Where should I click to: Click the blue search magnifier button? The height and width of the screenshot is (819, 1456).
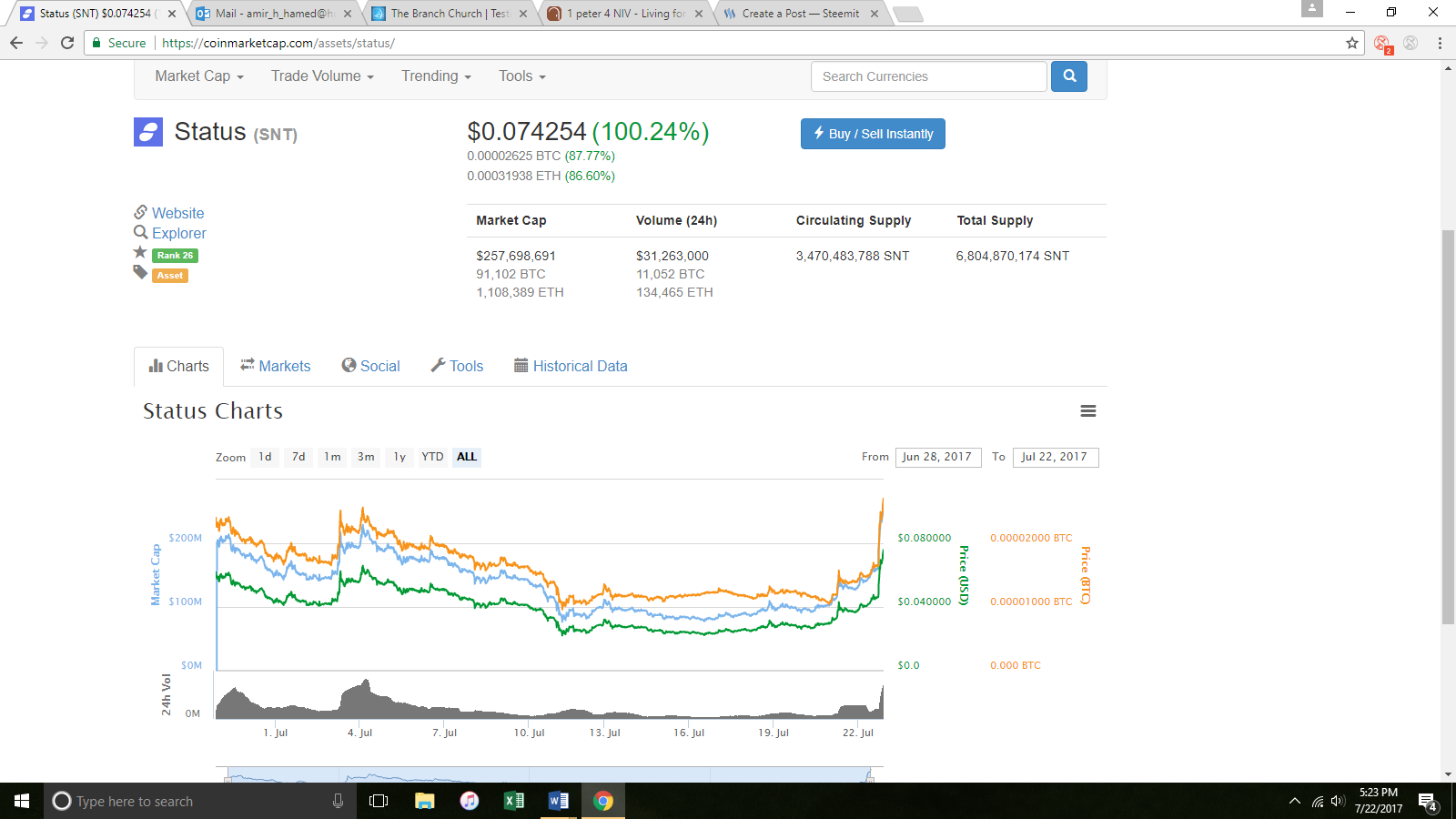1069,76
